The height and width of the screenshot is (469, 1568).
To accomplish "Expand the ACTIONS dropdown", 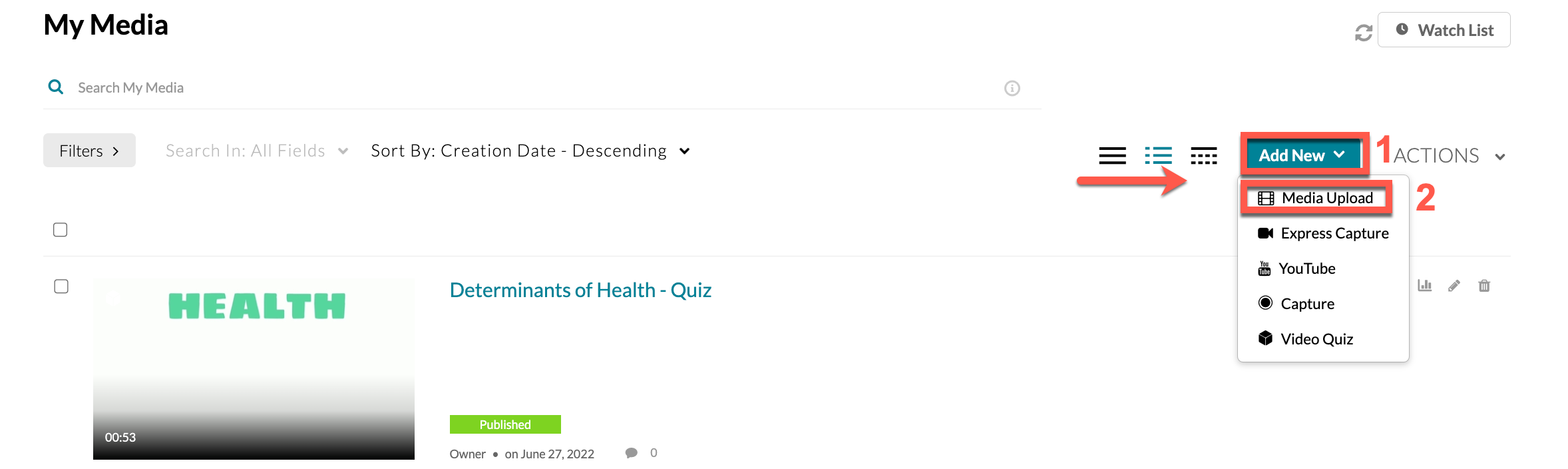I will [x=1448, y=156].
